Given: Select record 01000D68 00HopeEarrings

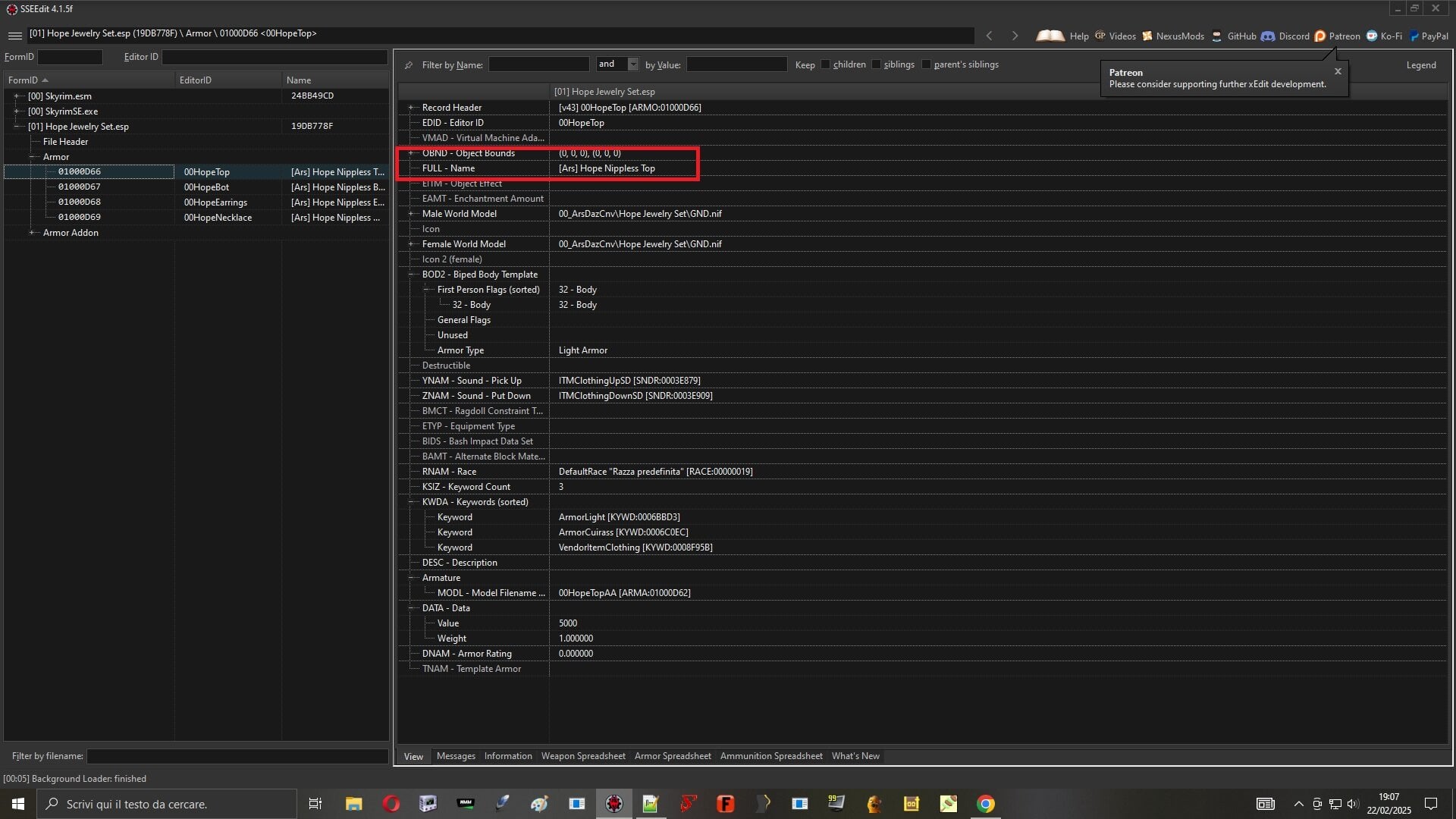Looking at the screenshot, I should (196, 202).
